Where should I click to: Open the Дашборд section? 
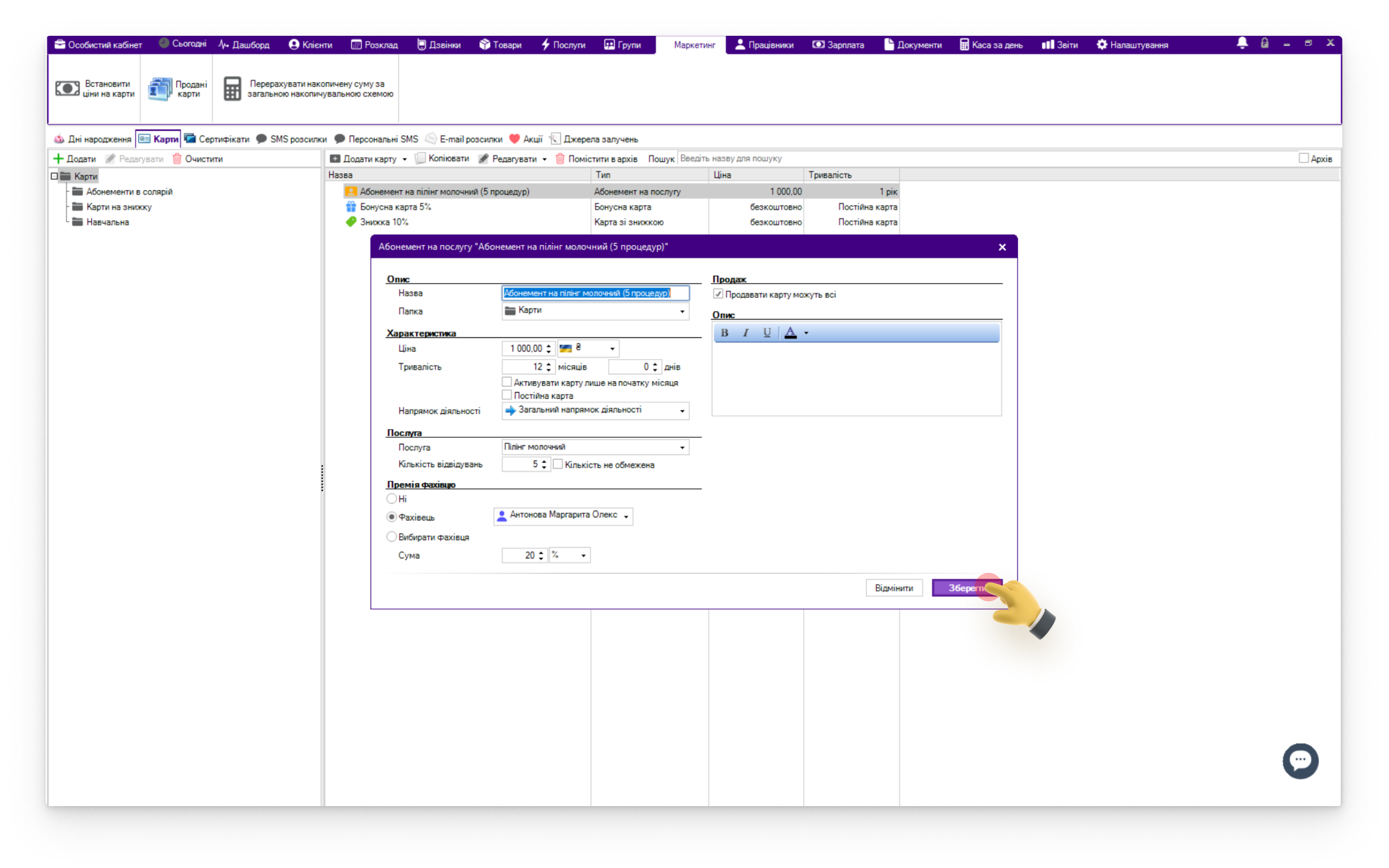coord(244,45)
